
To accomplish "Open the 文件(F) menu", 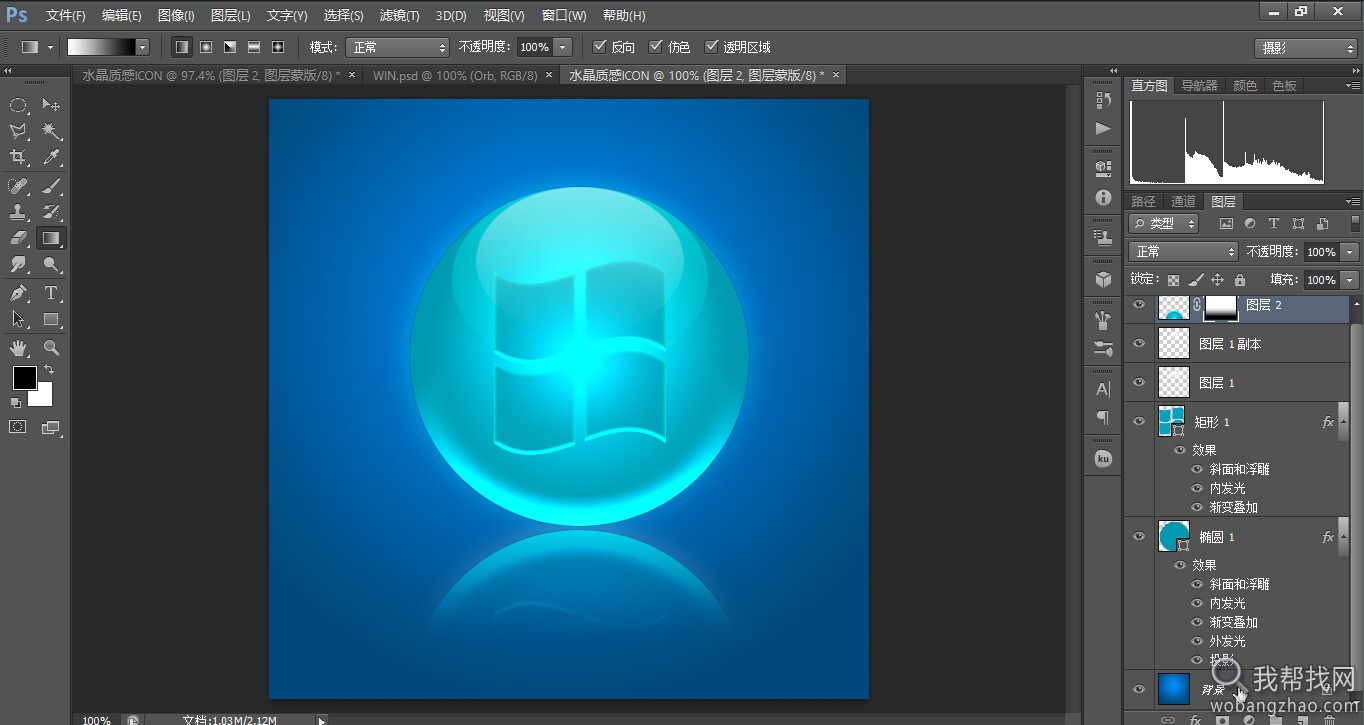I will [66, 16].
